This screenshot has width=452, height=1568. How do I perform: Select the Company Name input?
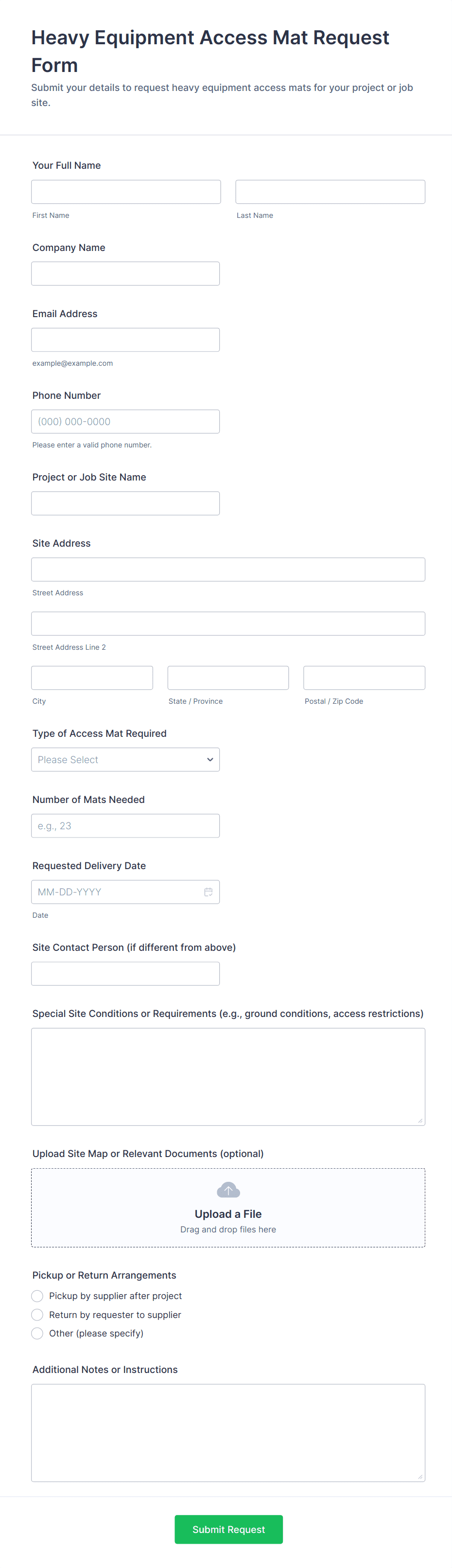coord(125,273)
